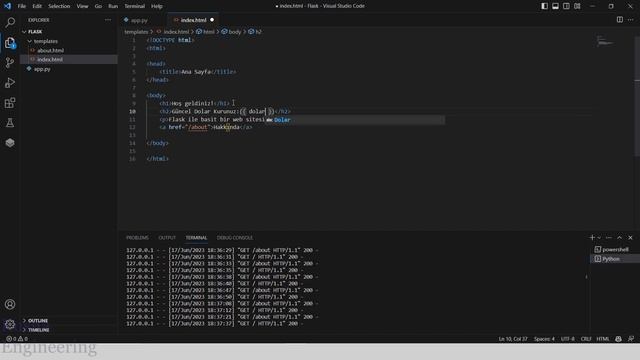
Task: Close the terminal panel
Action: [x=630, y=238]
